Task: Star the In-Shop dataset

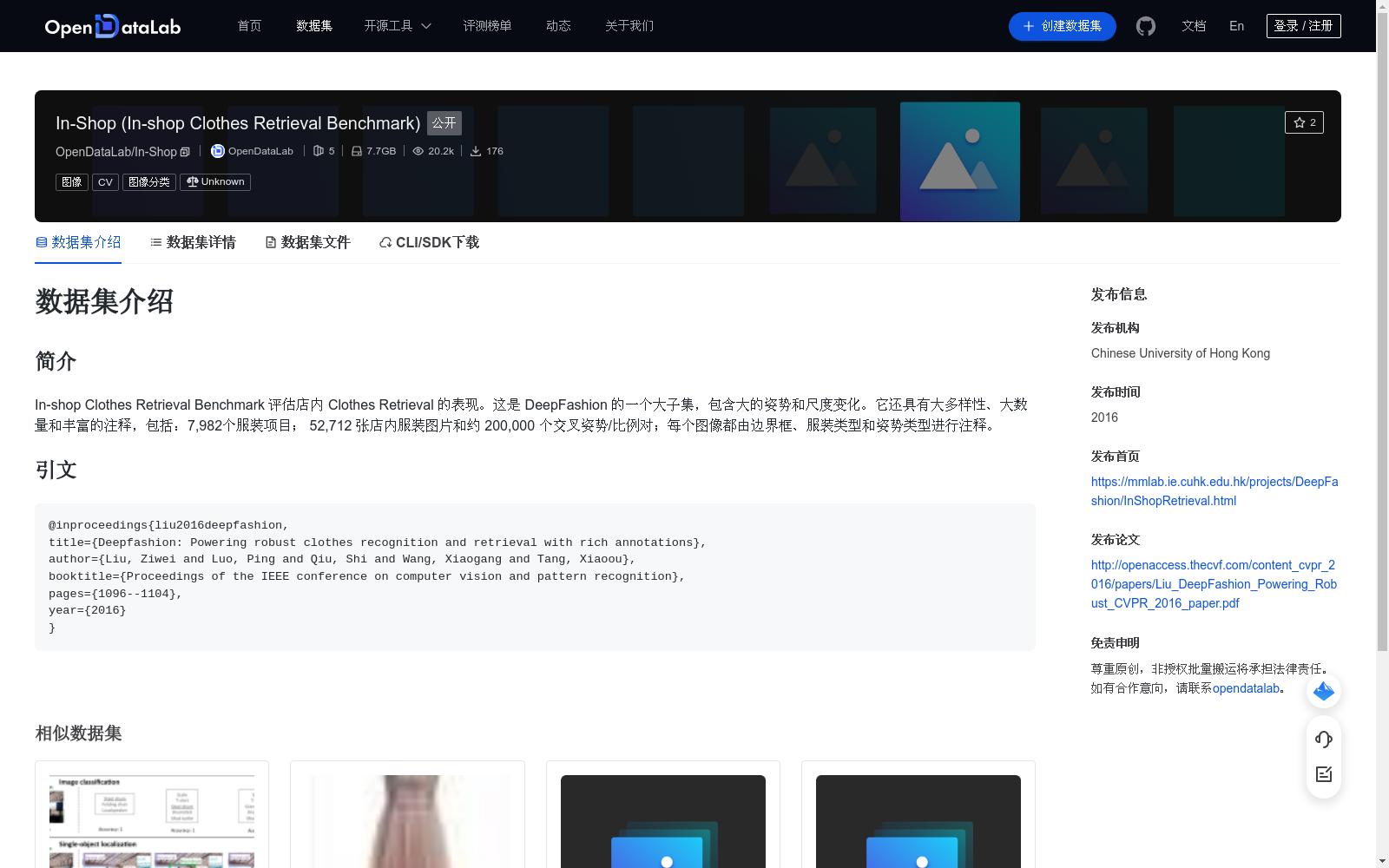Action: [x=1304, y=122]
